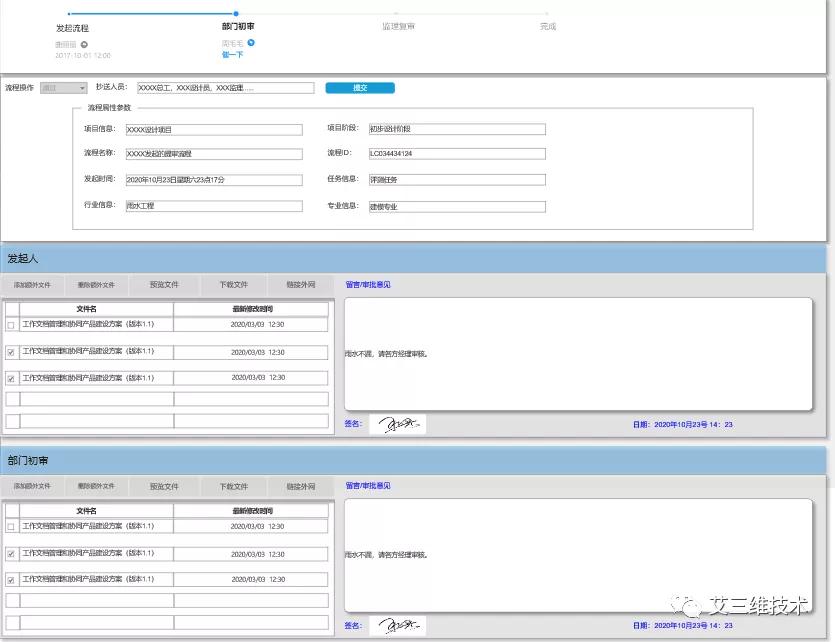Click 预览文件 in the 部门初审 toolbar
The image size is (835, 642).
click(164, 486)
